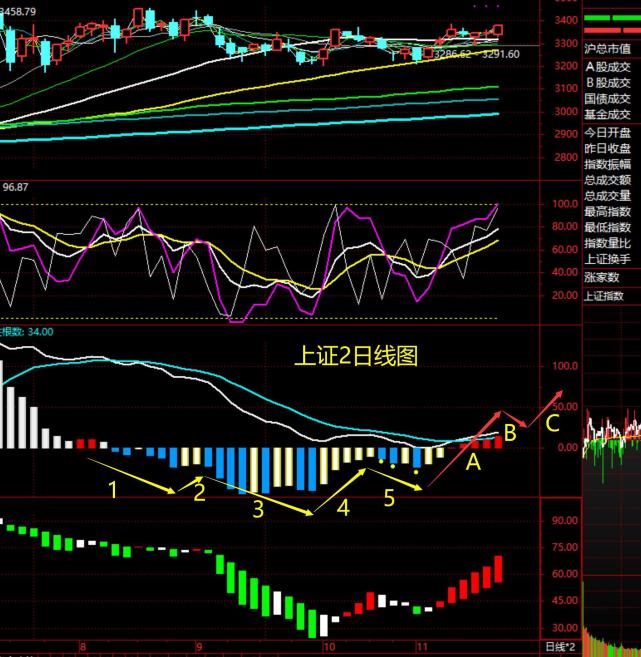Viewport: 641px width, 657px height.
Task: Click the 上证2日线图 chart title text
Action: click(354, 355)
